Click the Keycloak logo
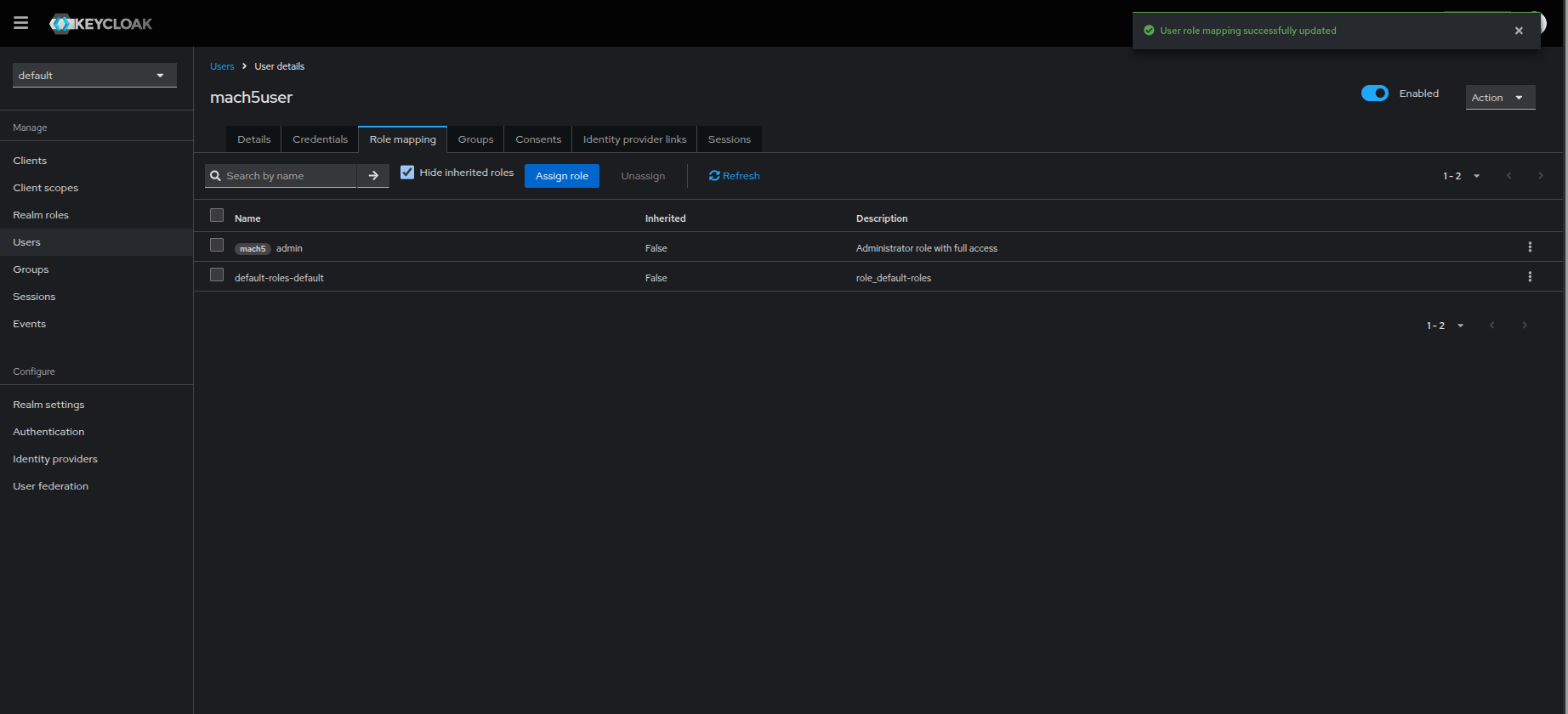Screen dimensions: 1568x714 point(100,24)
